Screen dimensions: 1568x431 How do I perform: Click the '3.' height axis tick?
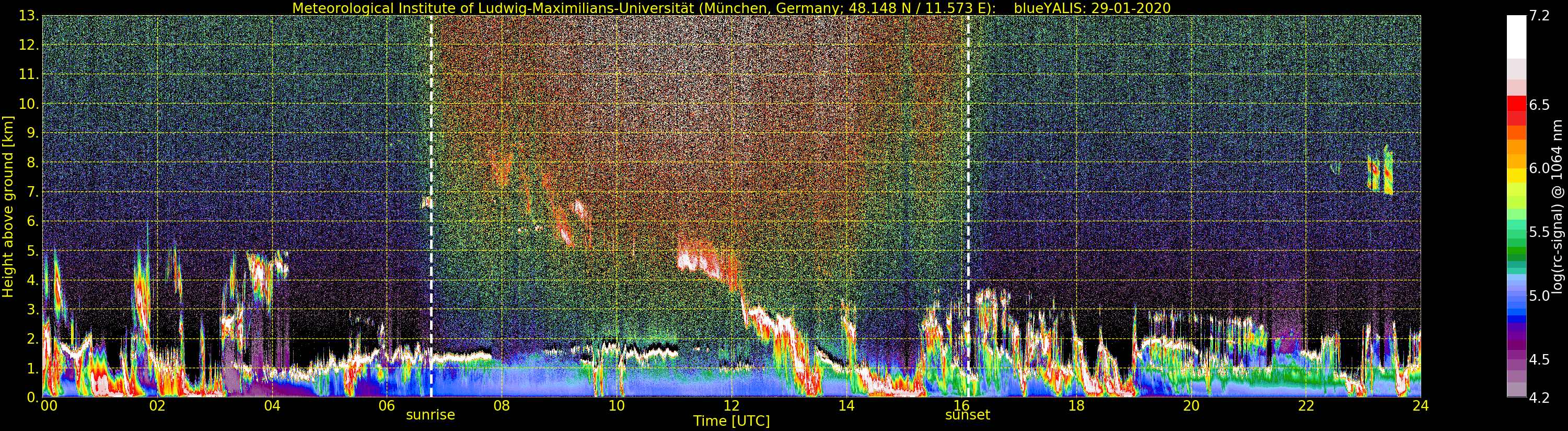tap(33, 309)
